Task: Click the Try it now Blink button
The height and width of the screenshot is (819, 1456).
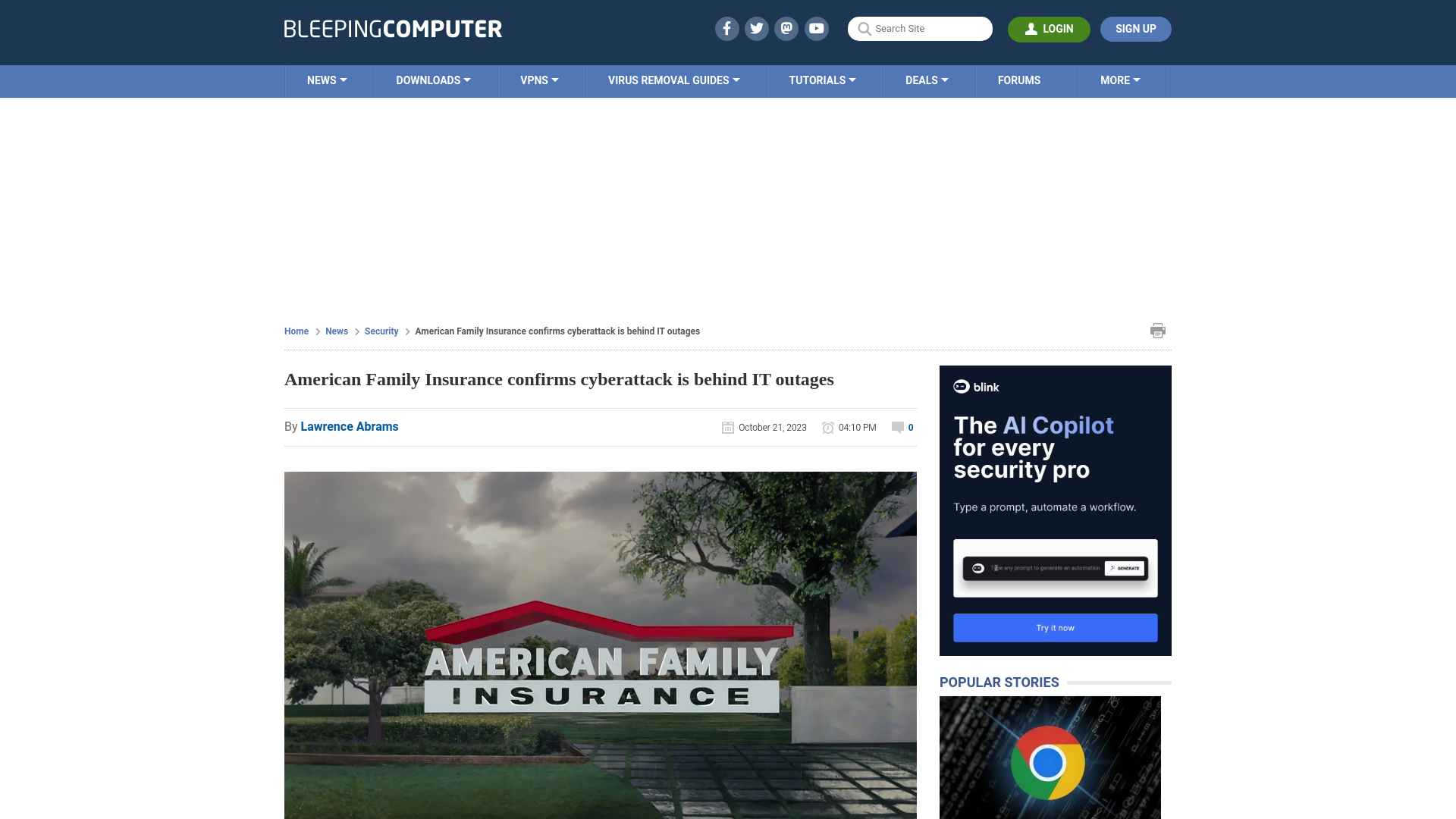Action: point(1055,627)
